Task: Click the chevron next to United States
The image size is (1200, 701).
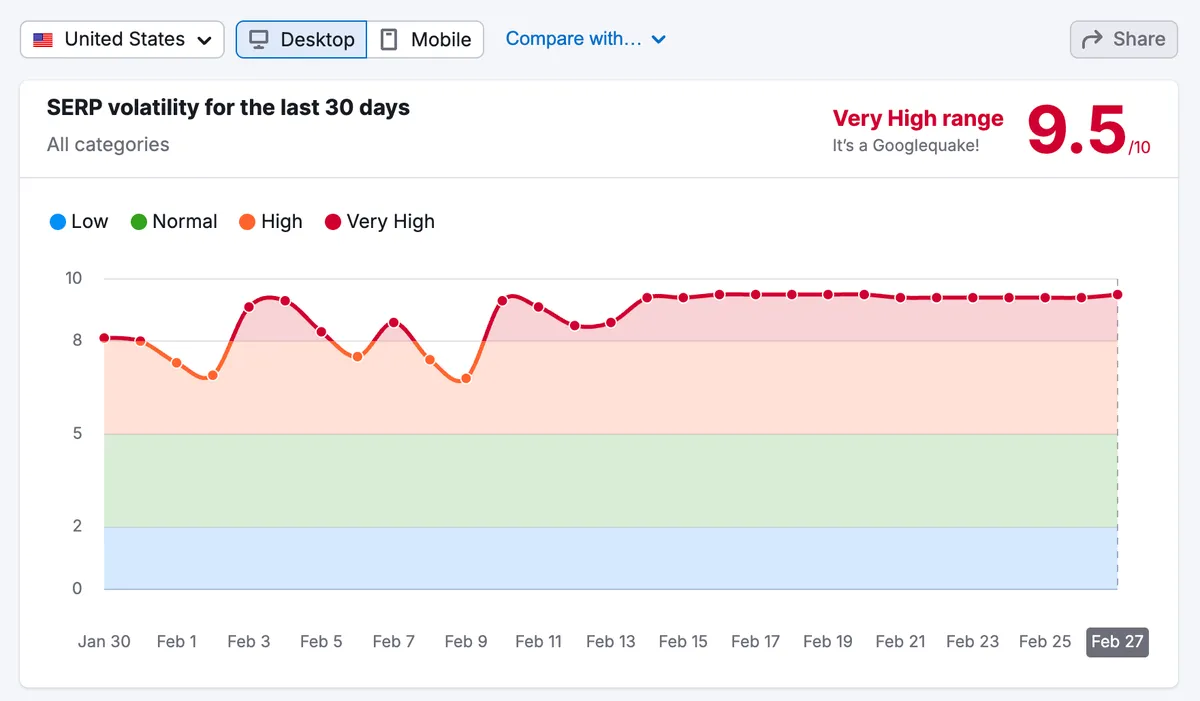Action: [x=206, y=39]
